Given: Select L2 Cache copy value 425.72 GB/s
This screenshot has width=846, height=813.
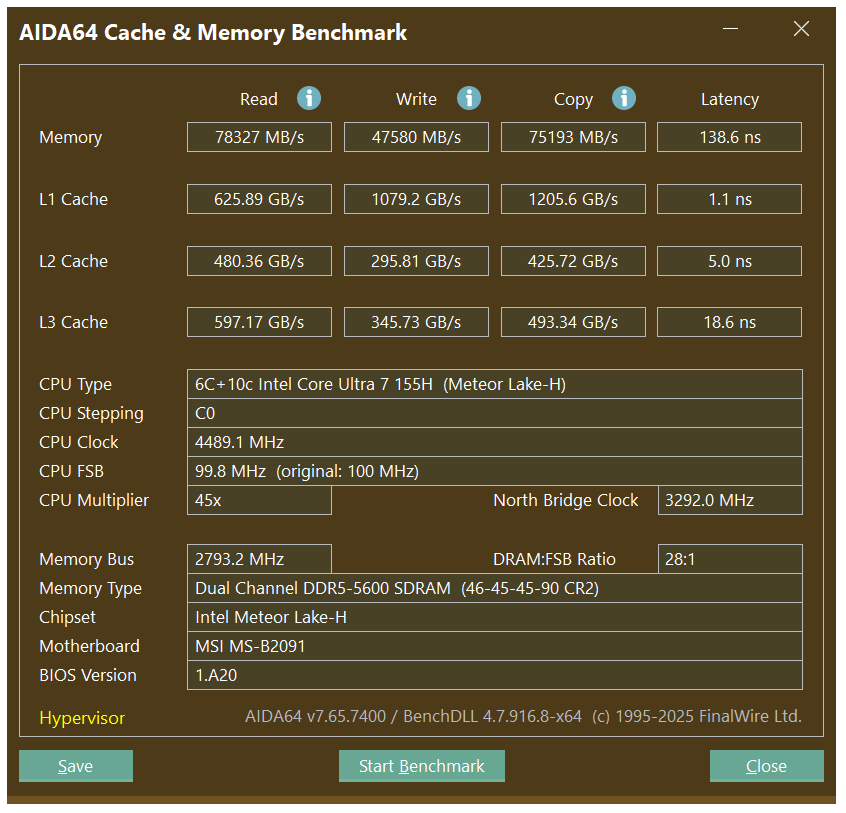Looking at the screenshot, I should coord(574,261).
